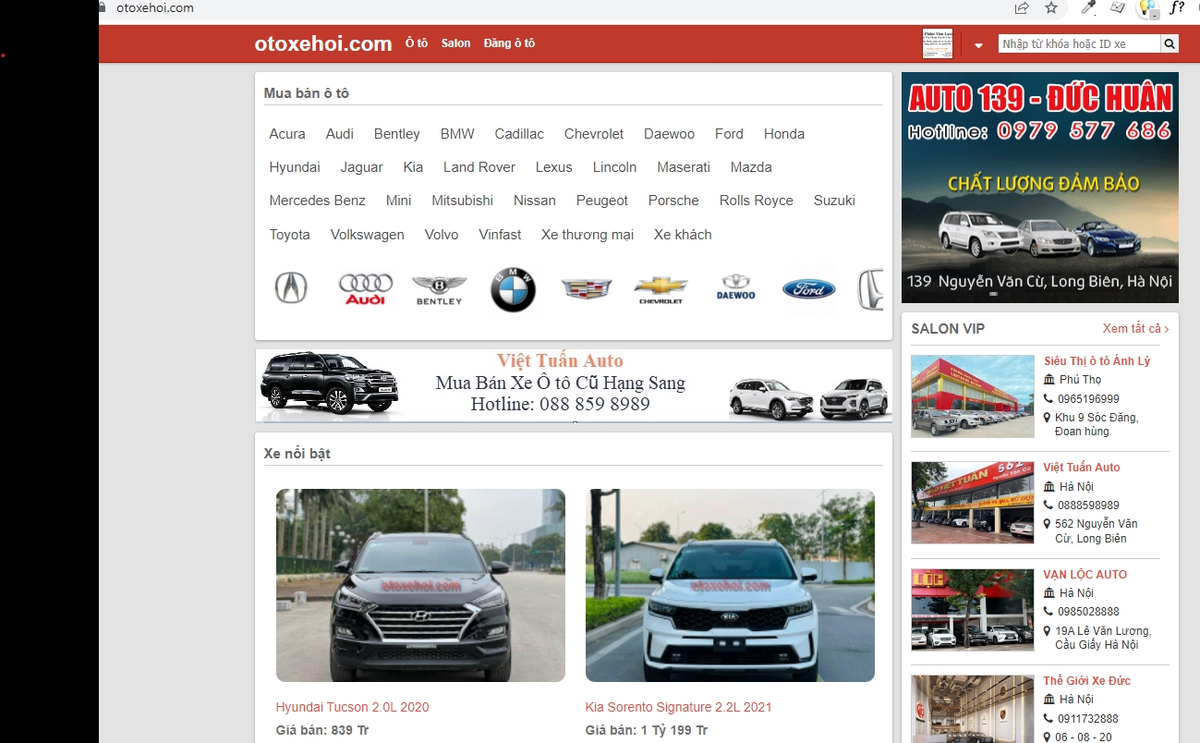1200x743 pixels.
Task: Click phone number 0888598989
Action: tap(1089, 505)
